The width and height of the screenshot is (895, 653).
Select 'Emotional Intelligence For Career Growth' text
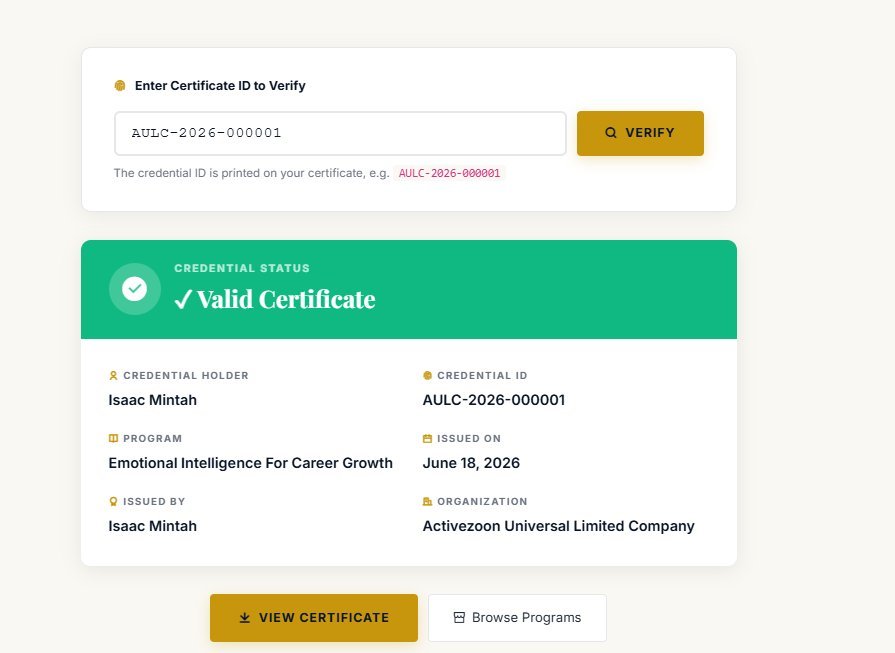pos(251,463)
